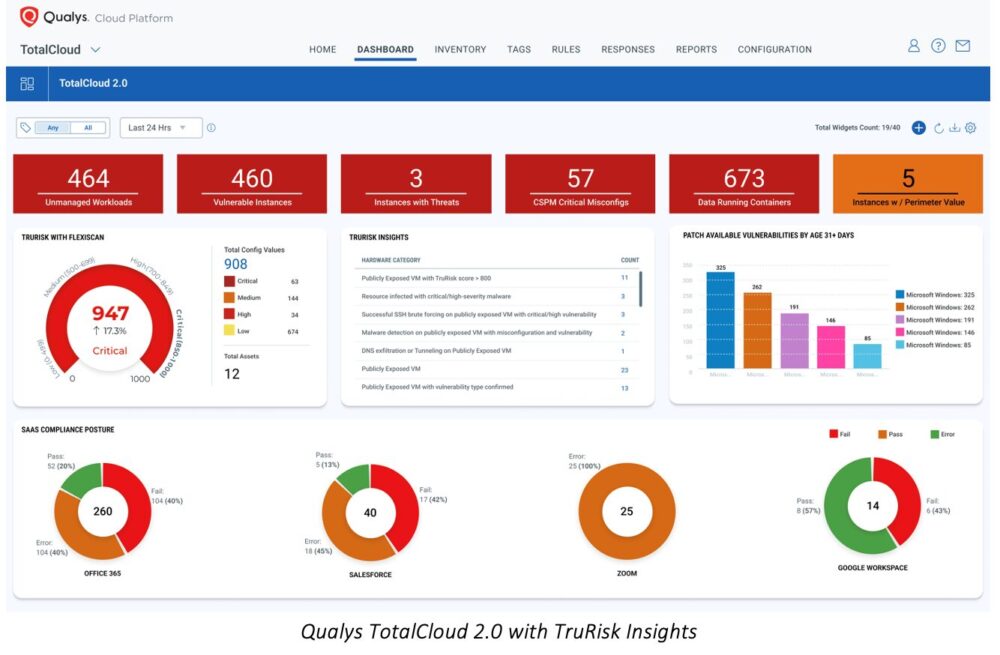Select the All tag filter toggle
1000x655 pixels.
click(x=88, y=128)
